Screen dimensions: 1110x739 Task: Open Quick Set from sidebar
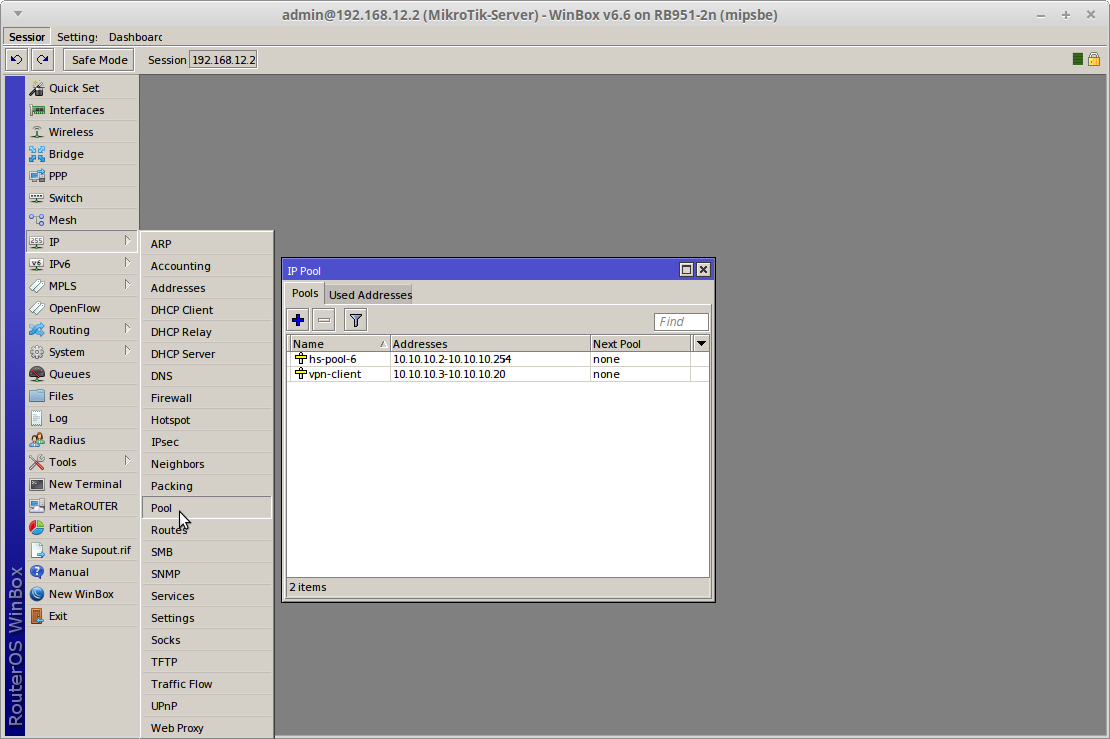tap(82, 88)
